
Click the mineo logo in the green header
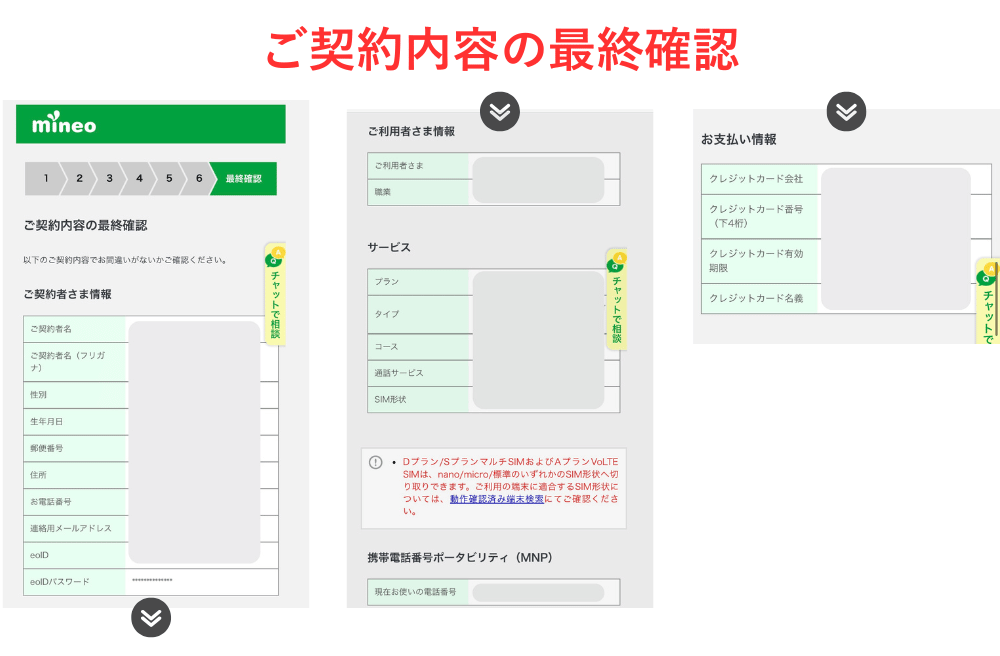64,122
